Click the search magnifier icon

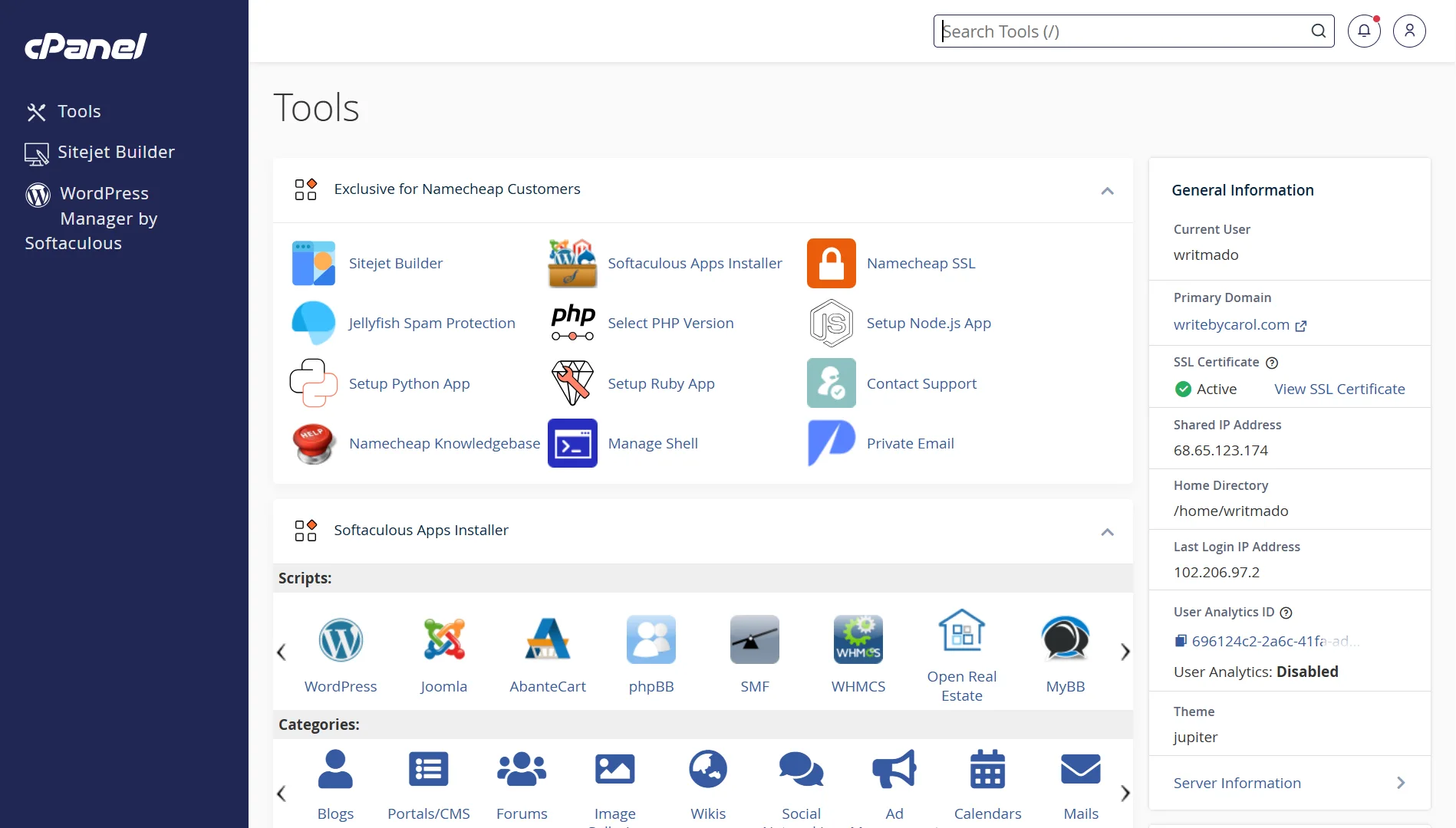click(x=1318, y=31)
